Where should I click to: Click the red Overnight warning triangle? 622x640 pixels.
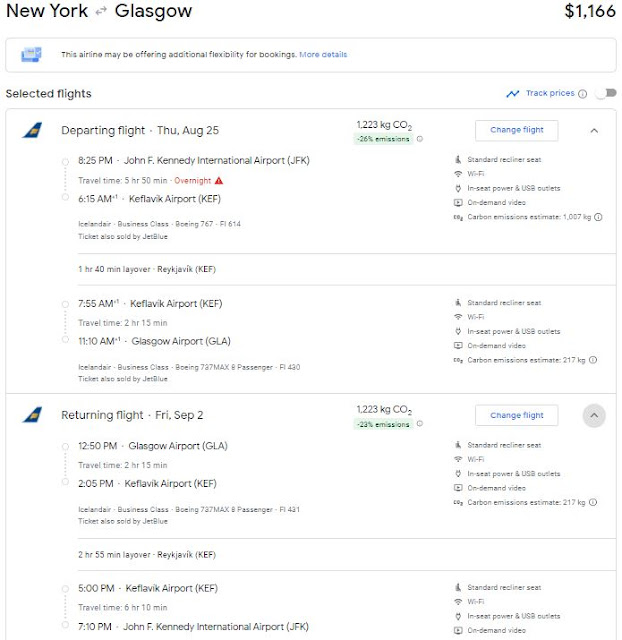coord(219,180)
